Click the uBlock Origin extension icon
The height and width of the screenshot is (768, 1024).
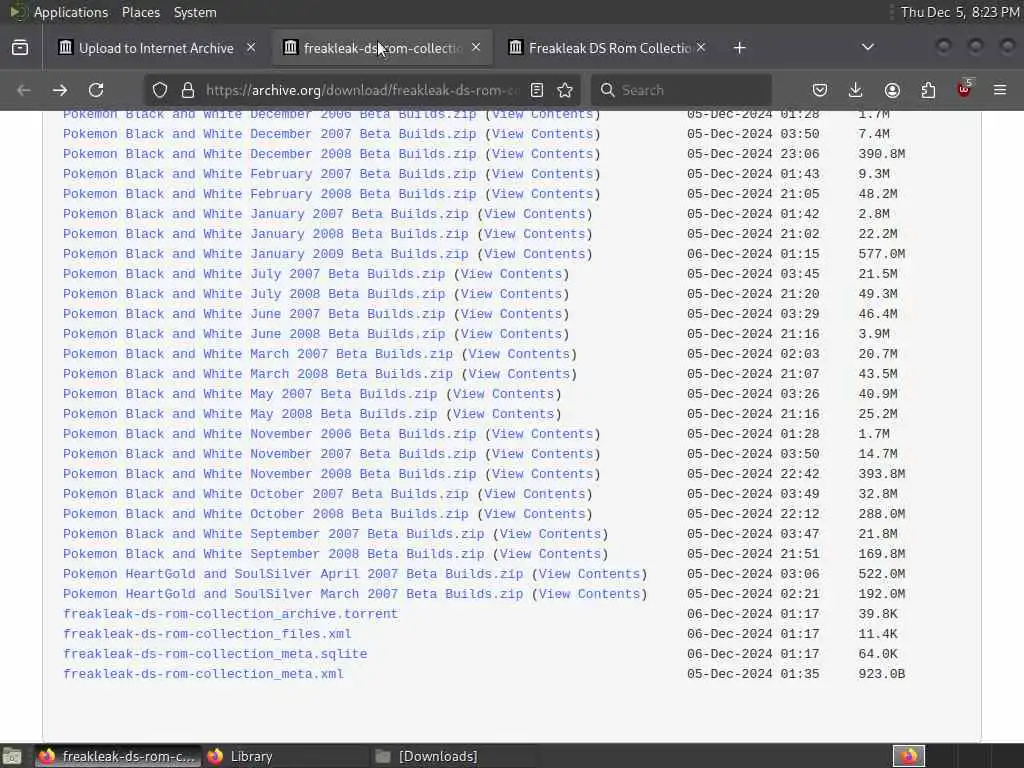coord(964,89)
